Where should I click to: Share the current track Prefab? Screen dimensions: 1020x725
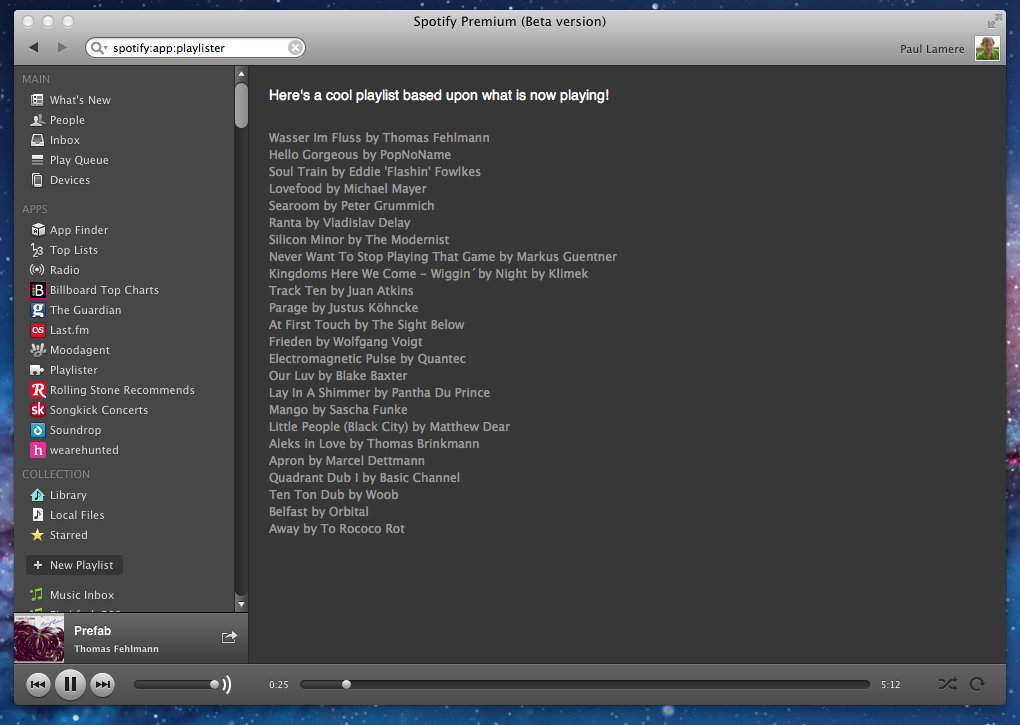[x=229, y=637]
